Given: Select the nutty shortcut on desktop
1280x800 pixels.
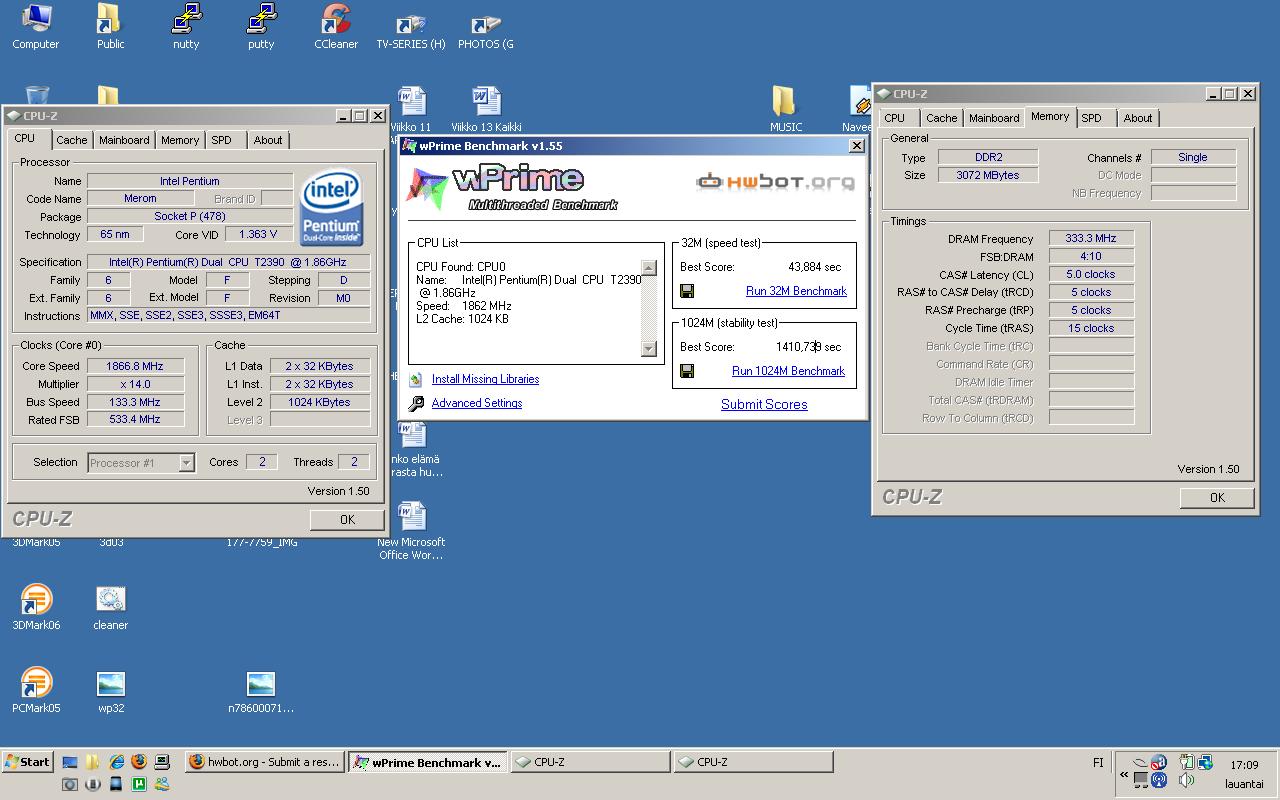Looking at the screenshot, I should (x=186, y=27).
